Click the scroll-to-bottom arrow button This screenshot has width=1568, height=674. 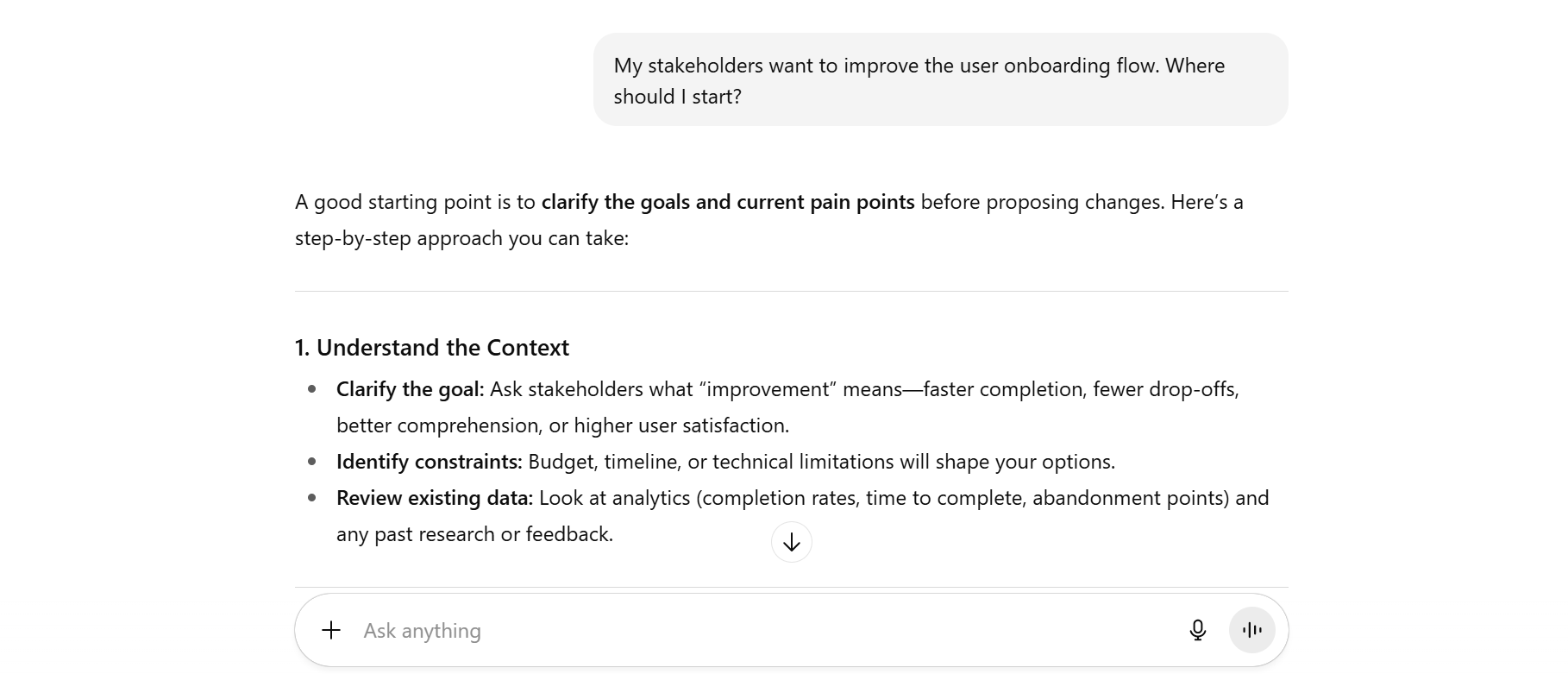coord(792,542)
